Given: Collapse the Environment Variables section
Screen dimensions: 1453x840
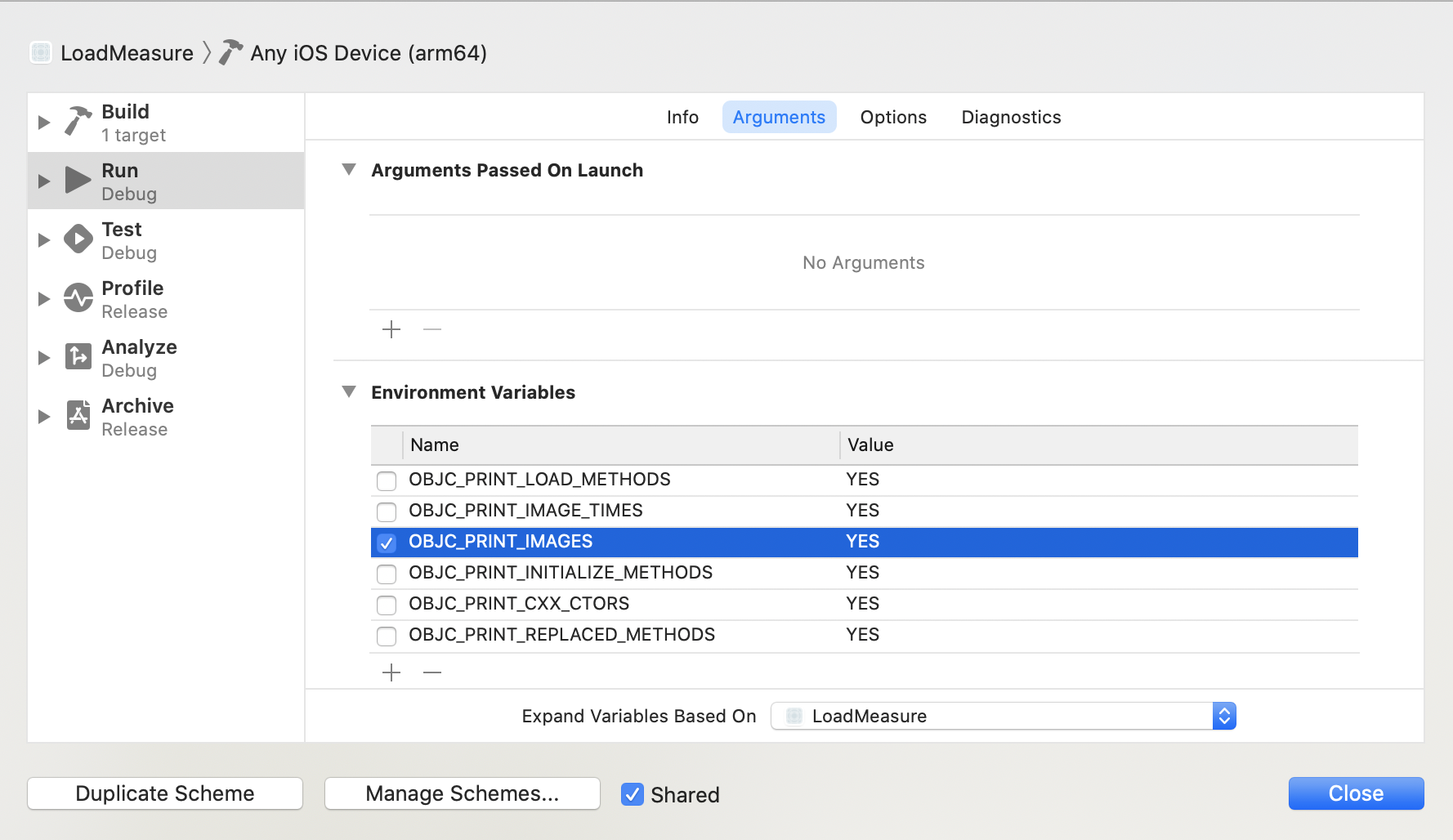Looking at the screenshot, I should click(x=349, y=392).
